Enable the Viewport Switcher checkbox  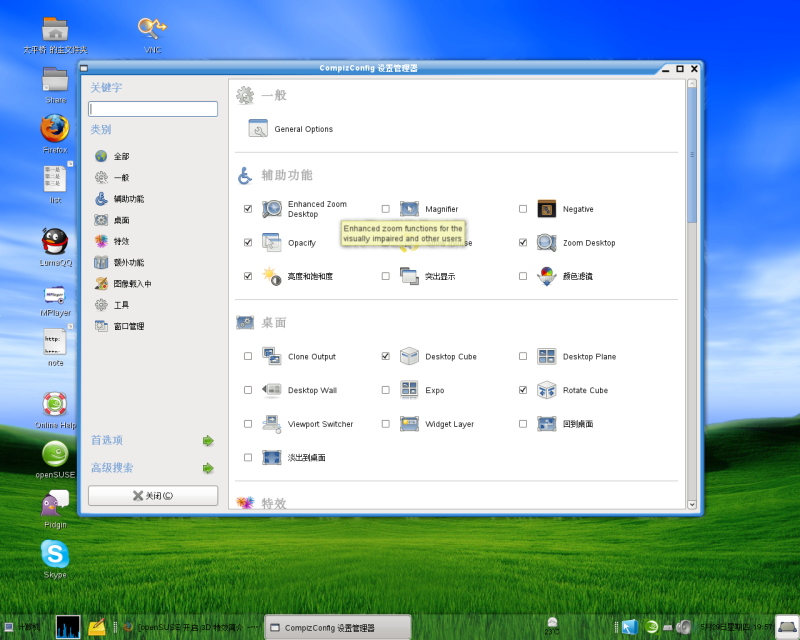pos(248,424)
